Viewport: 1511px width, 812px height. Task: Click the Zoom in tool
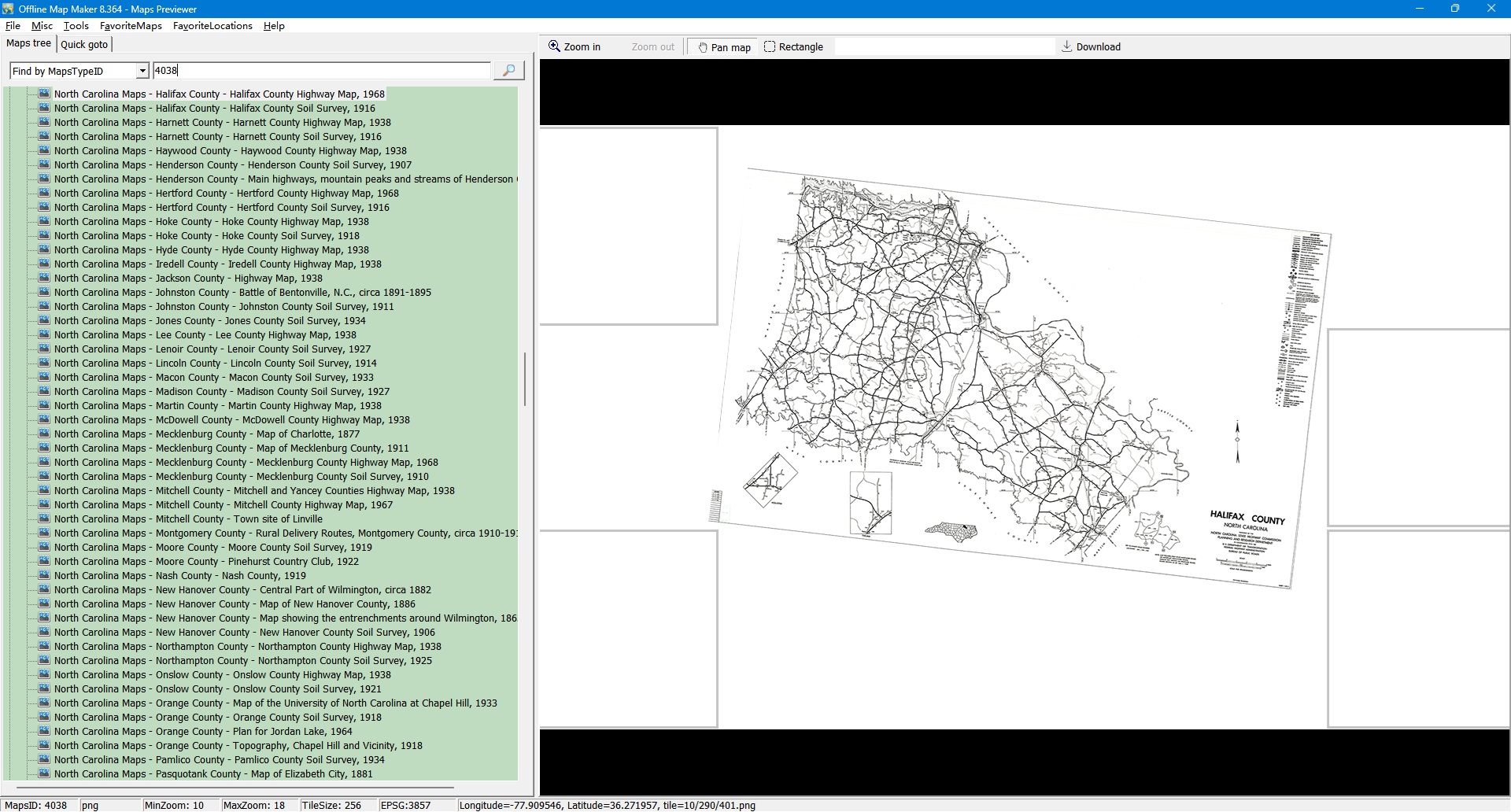(x=574, y=47)
